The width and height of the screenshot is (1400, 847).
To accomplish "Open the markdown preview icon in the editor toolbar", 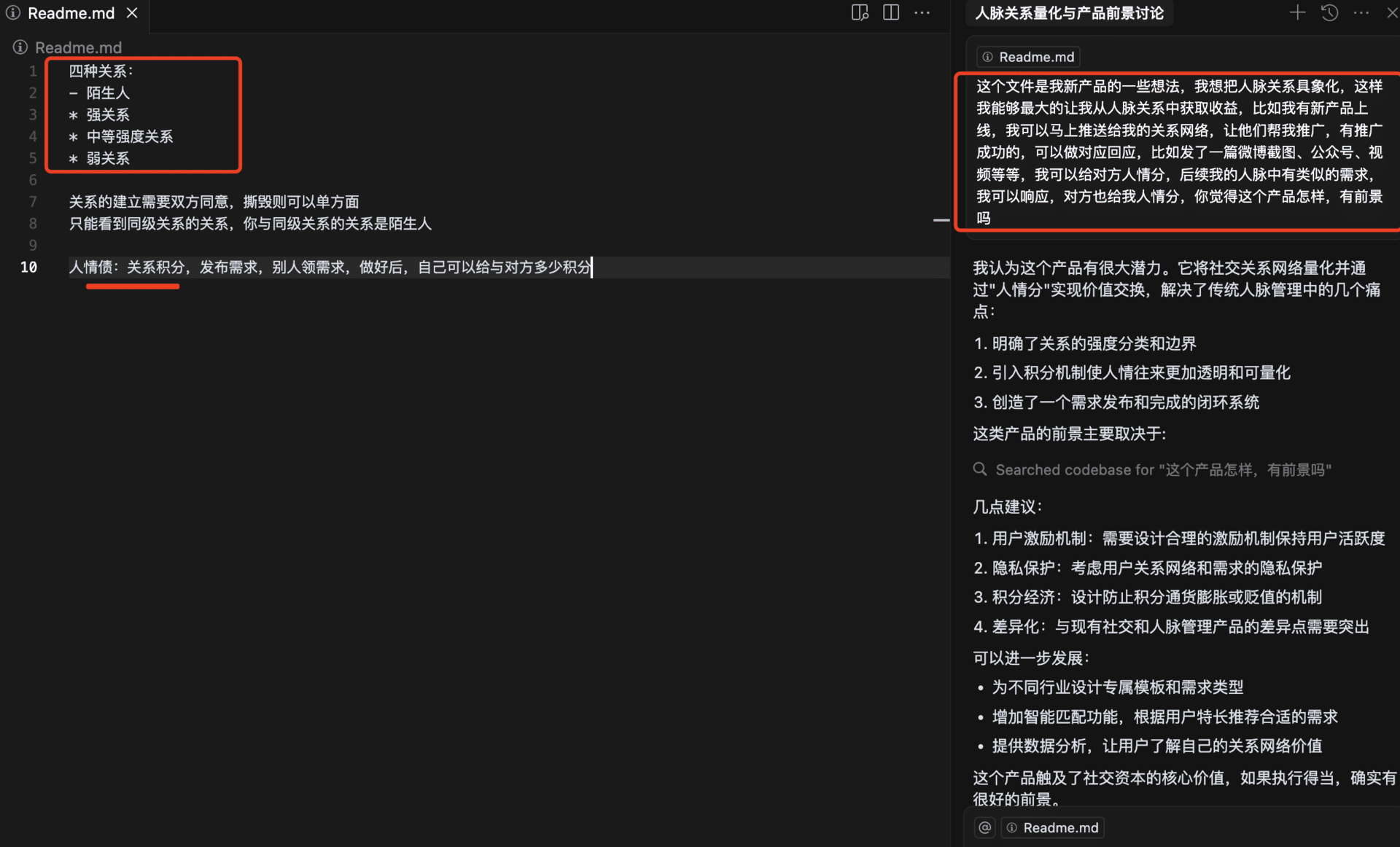I will 859,12.
